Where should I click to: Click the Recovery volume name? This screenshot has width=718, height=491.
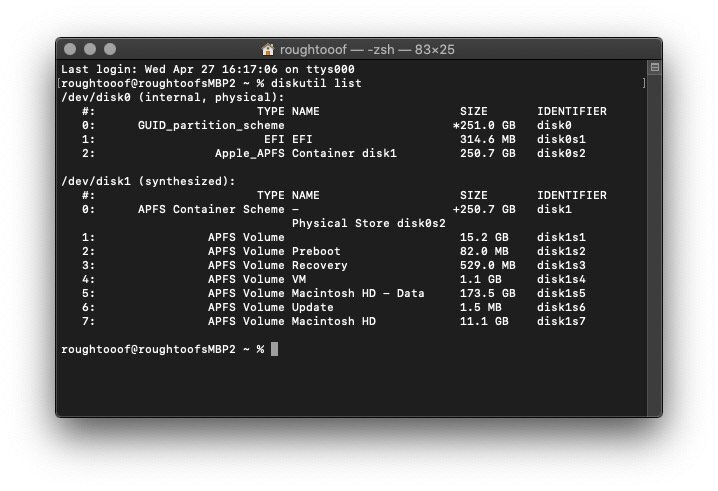[x=320, y=265]
